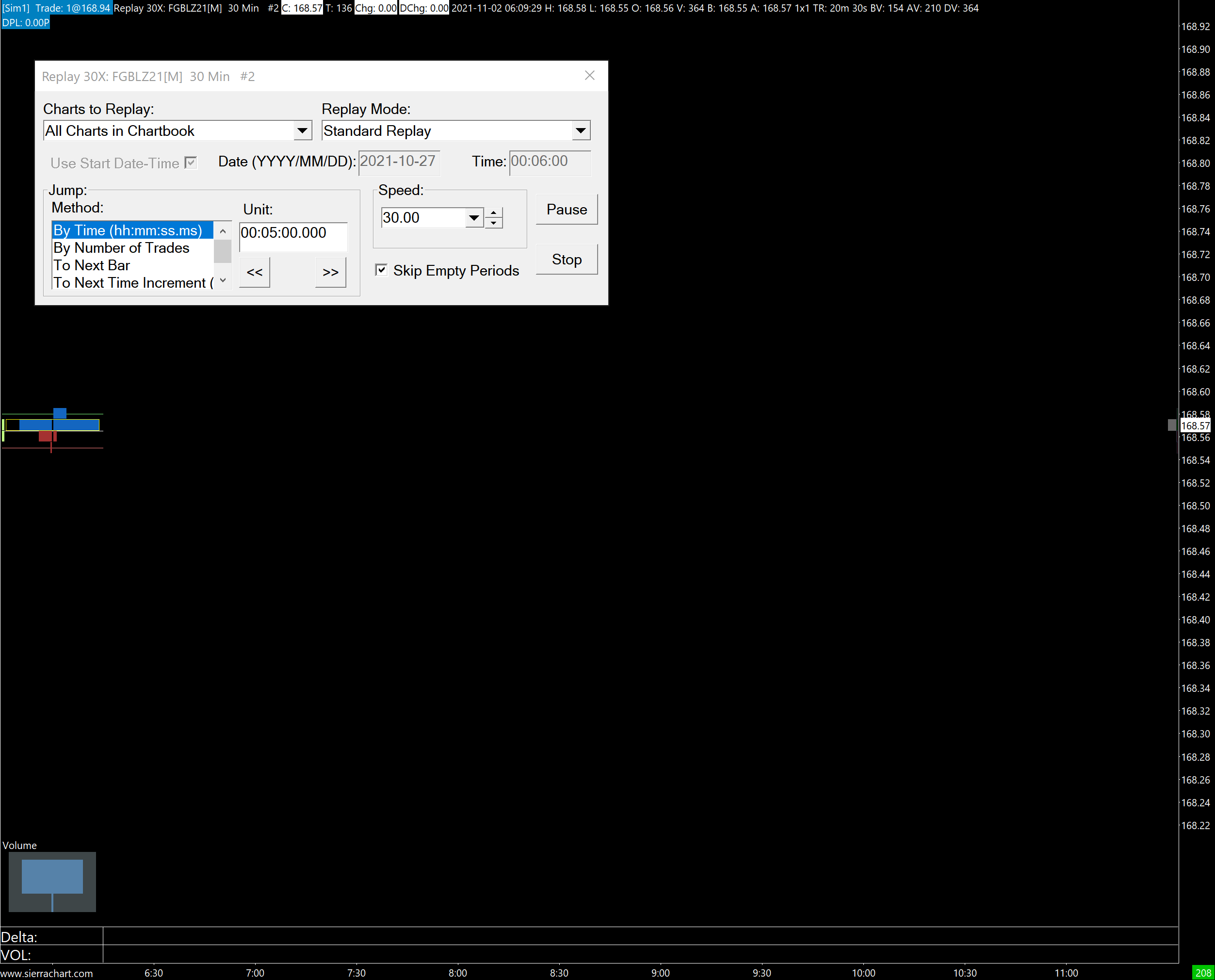The image size is (1215, 980).
Task: Select To Next Bar jump method
Action: pyautogui.click(x=91, y=265)
